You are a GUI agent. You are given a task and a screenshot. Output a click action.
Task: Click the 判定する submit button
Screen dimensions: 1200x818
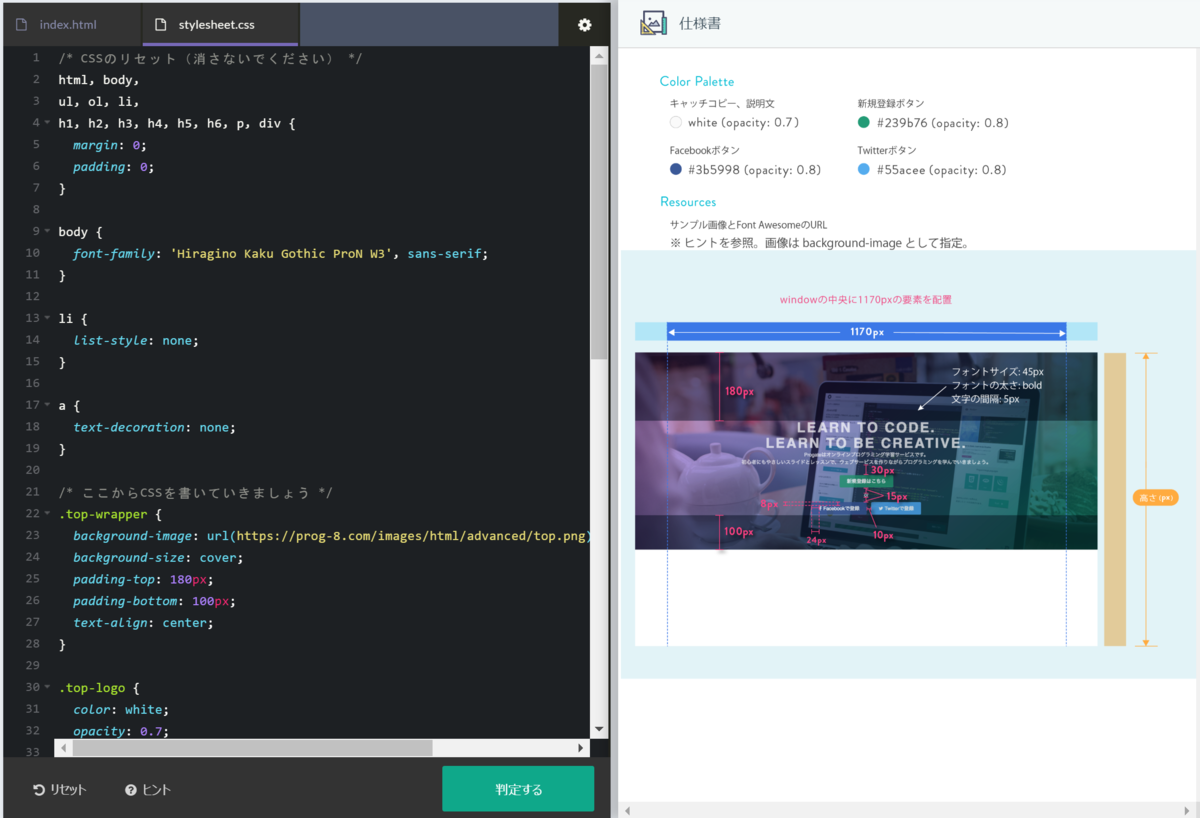[x=518, y=789]
